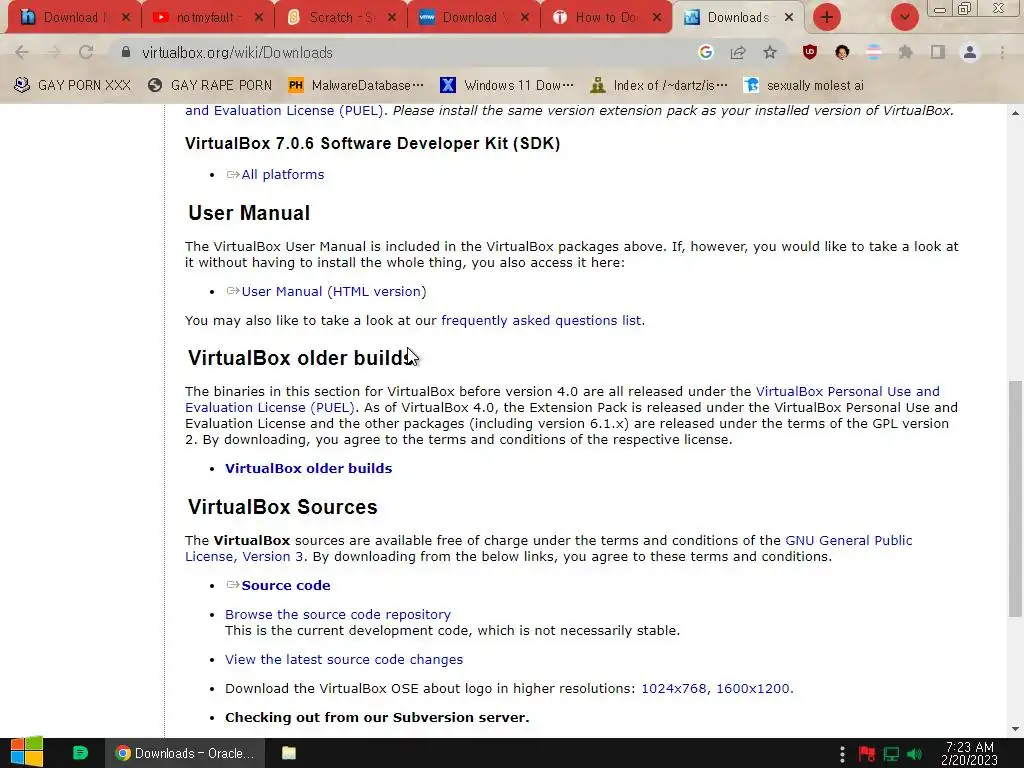Bookmark this page with the star

point(770,52)
